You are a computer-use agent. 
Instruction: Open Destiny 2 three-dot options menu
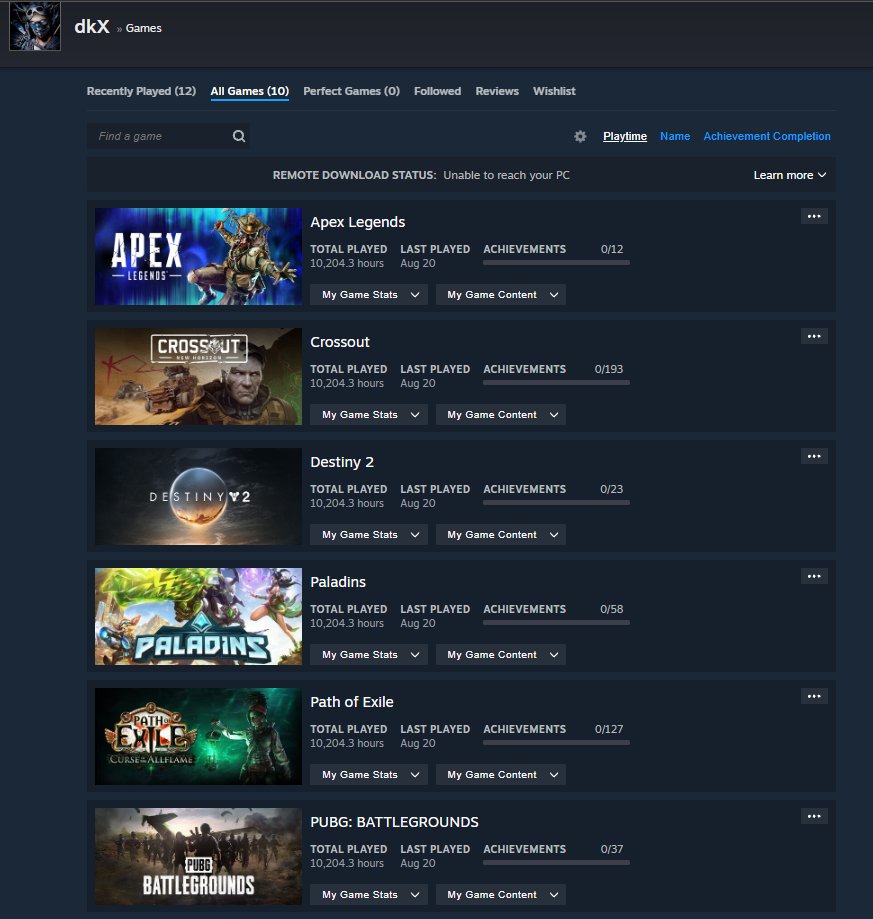[x=814, y=457]
